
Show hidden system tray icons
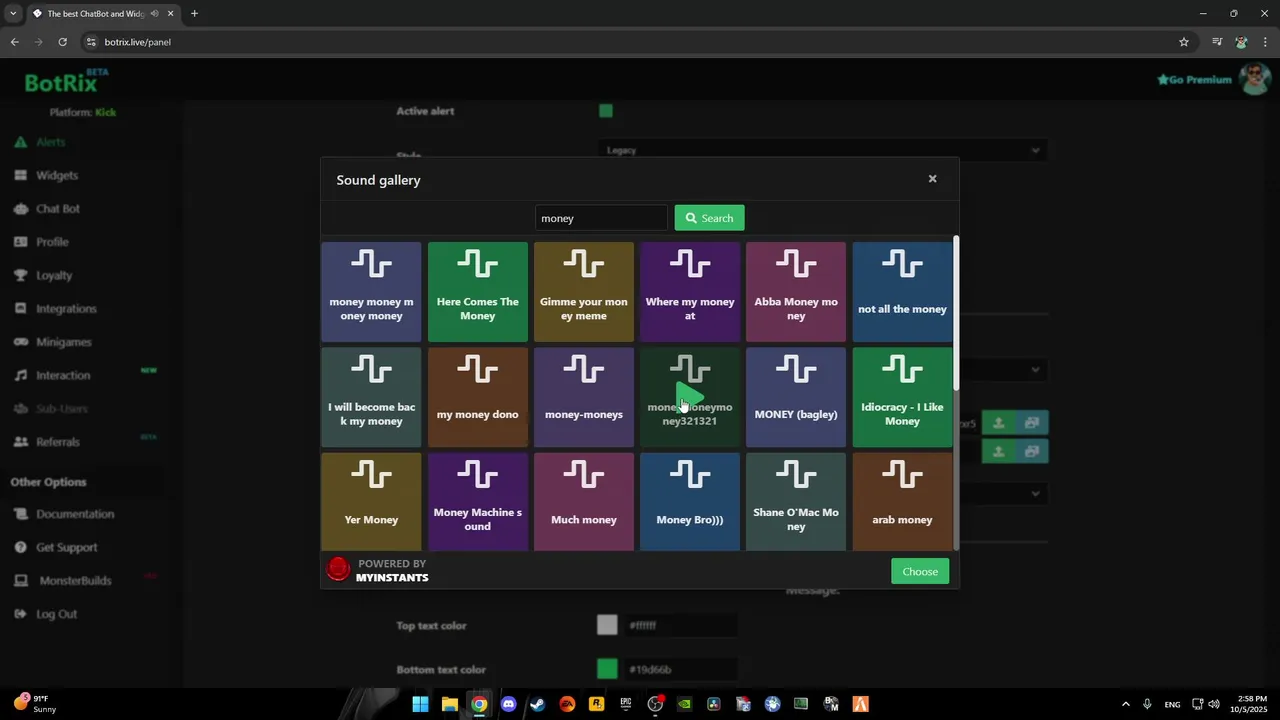tap(1125, 704)
